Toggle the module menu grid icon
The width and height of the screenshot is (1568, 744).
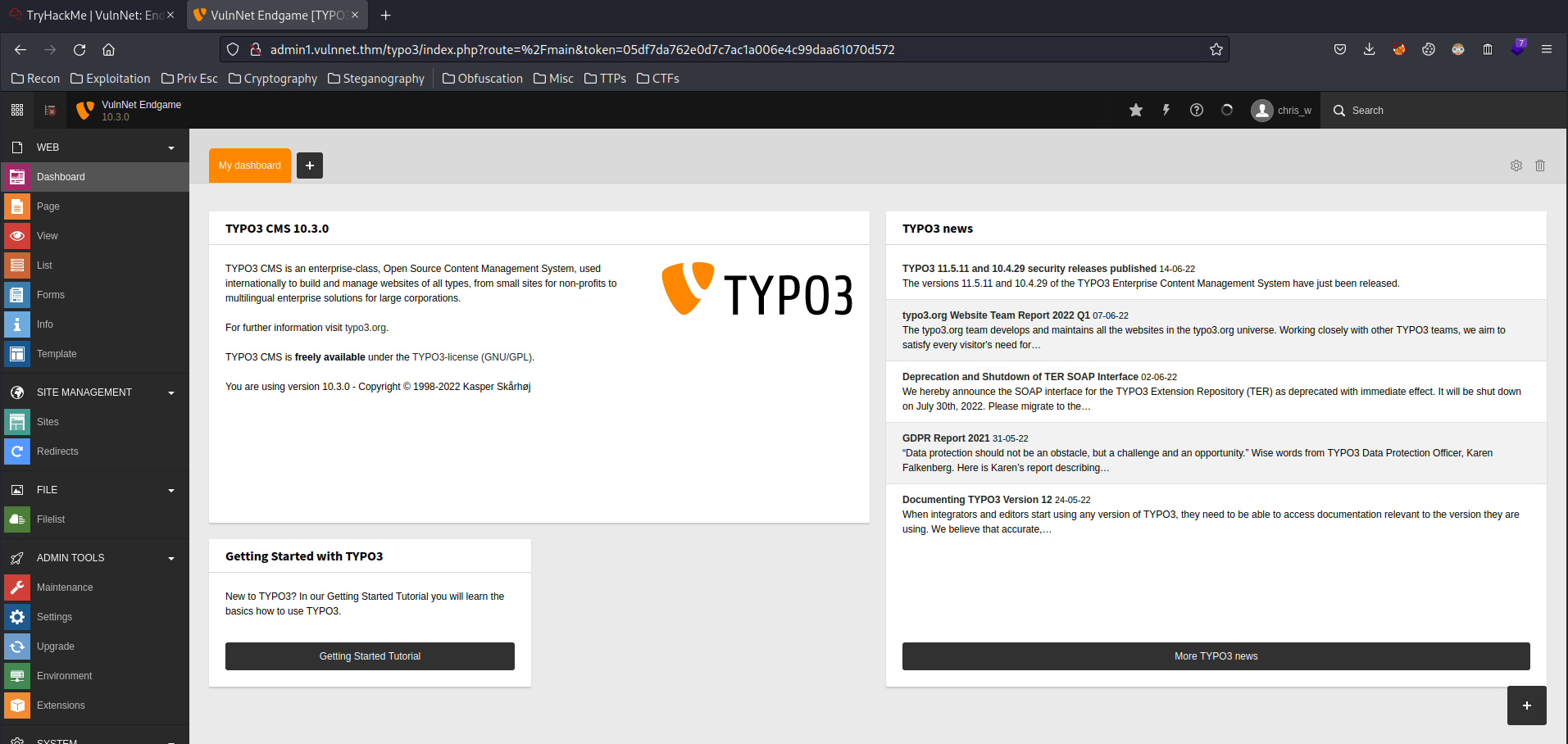[17, 110]
